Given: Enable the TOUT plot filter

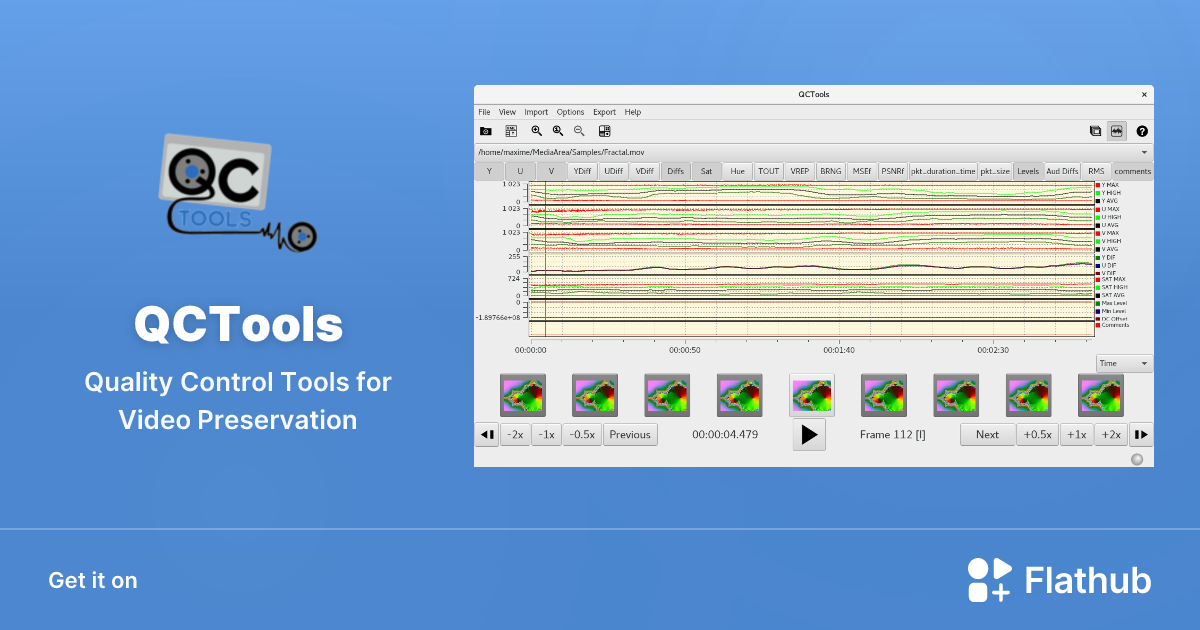Looking at the screenshot, I should click(x=768, y=170).
